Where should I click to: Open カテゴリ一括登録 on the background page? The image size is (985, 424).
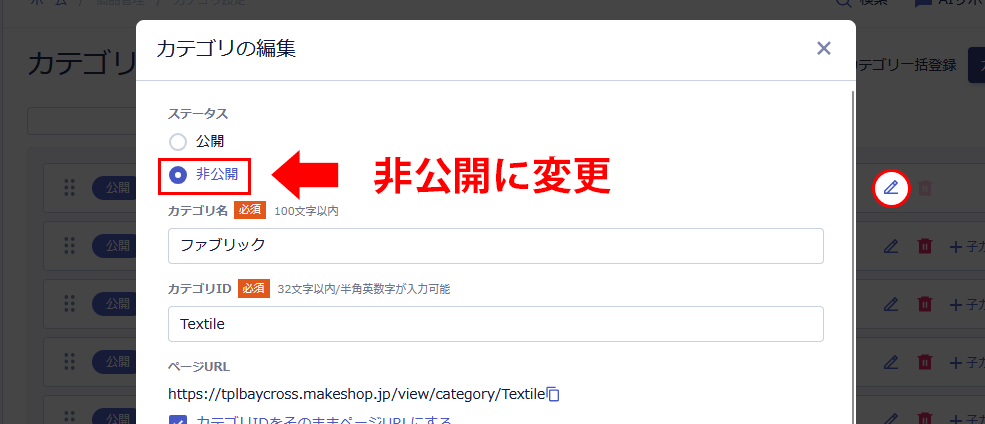click(906, 64)
